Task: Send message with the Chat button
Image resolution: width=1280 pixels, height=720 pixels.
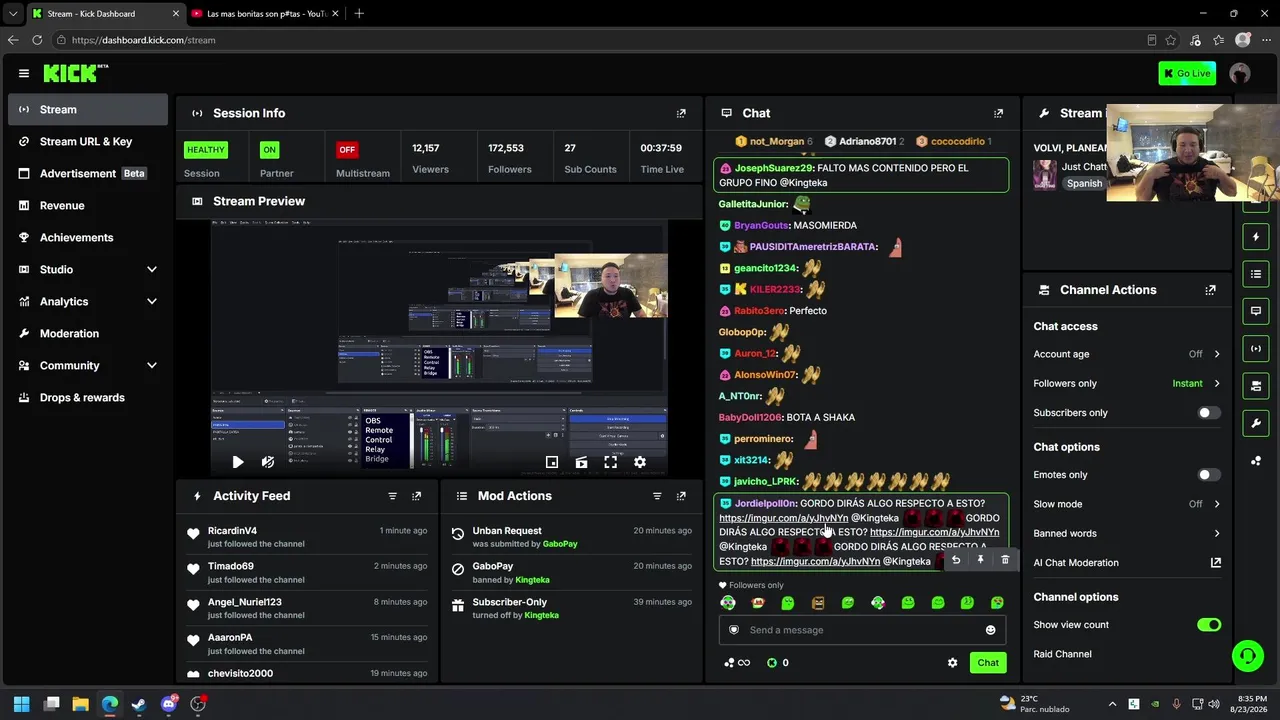Action: click(x=988, y=663)
